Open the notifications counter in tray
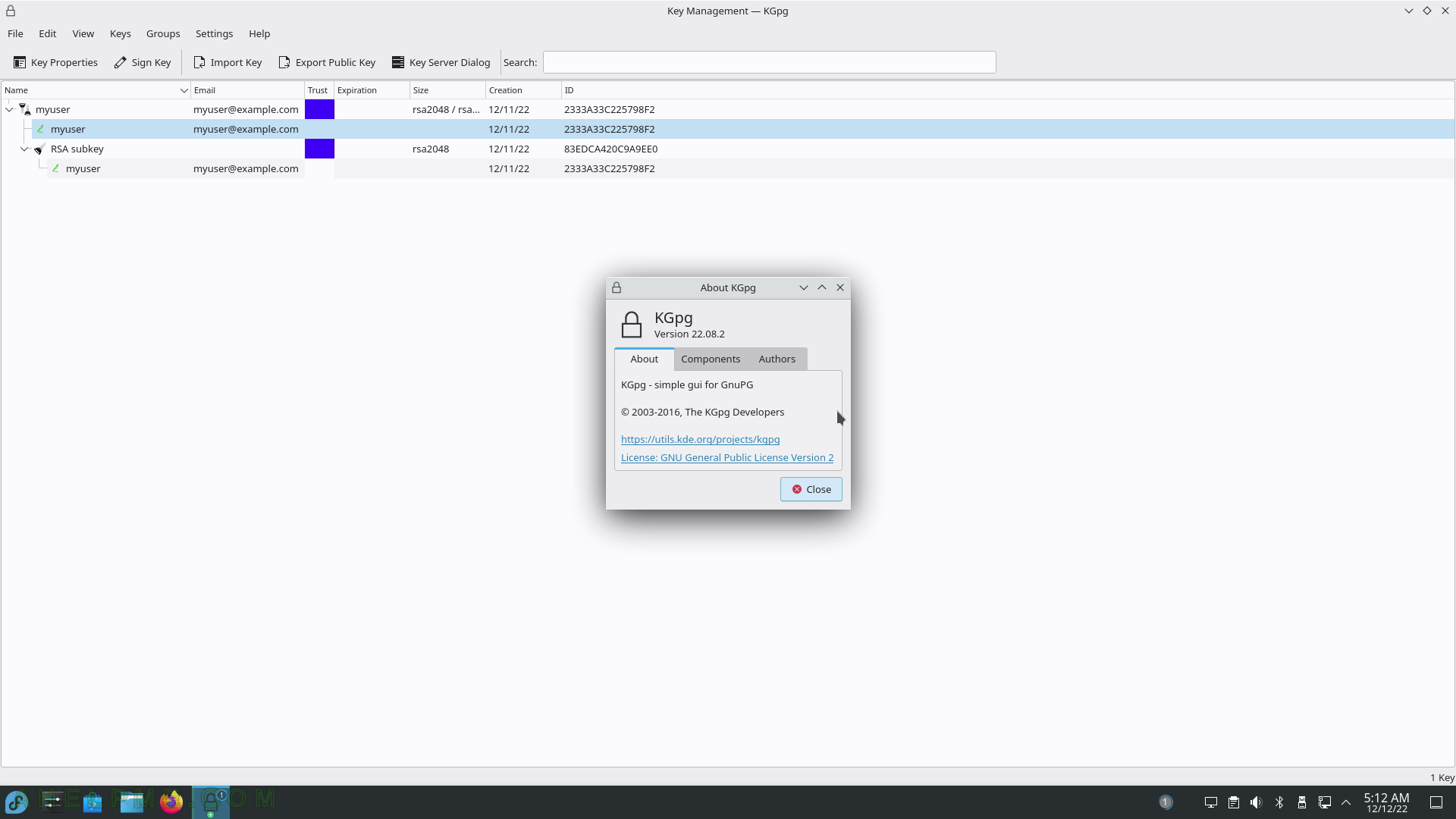This screenshot has height=819, width=1456. (x=1166, y=802)
